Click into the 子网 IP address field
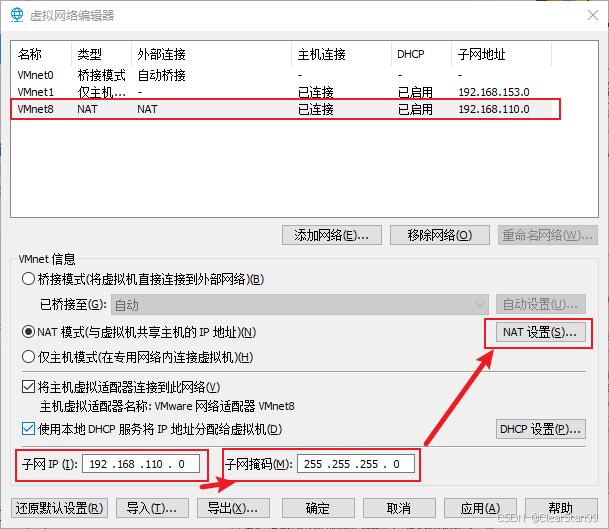This screenshot has width=609, height=529. click(141, 464)
